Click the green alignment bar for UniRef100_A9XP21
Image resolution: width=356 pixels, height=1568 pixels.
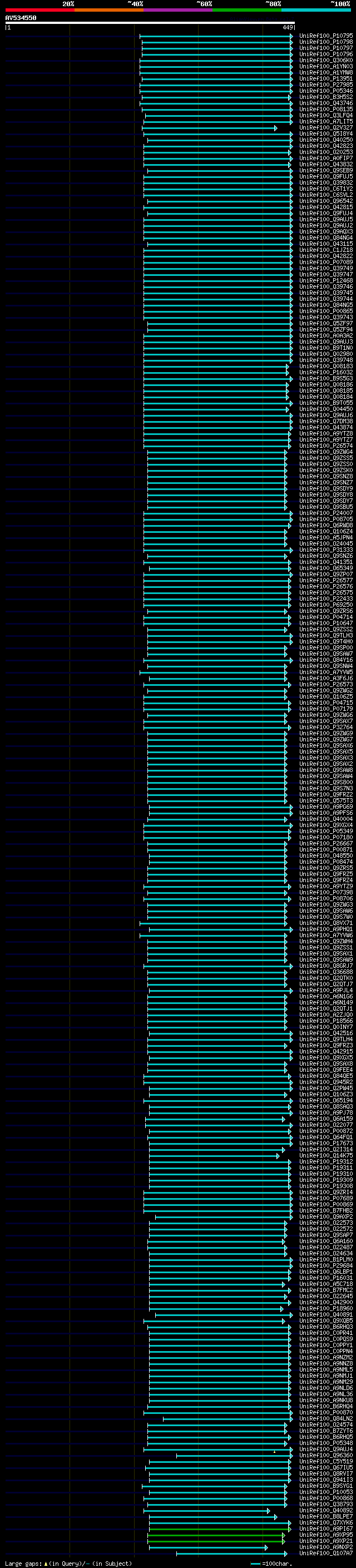click(215, 1541)
